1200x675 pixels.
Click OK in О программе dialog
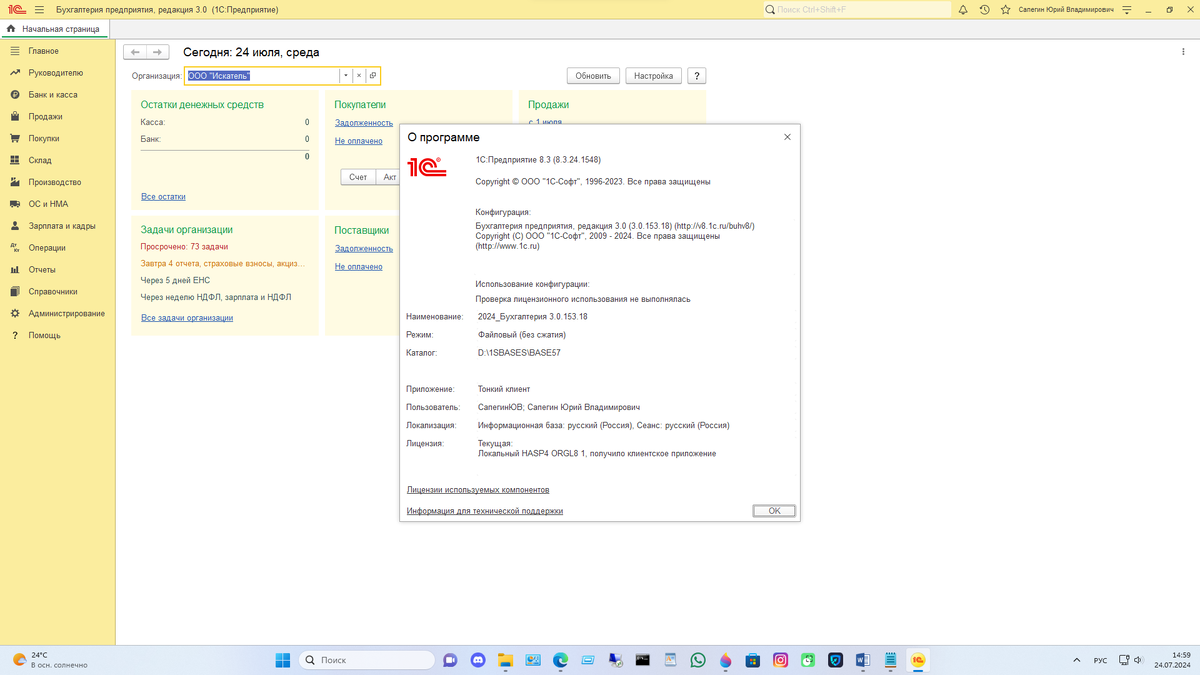pos(774,511)
